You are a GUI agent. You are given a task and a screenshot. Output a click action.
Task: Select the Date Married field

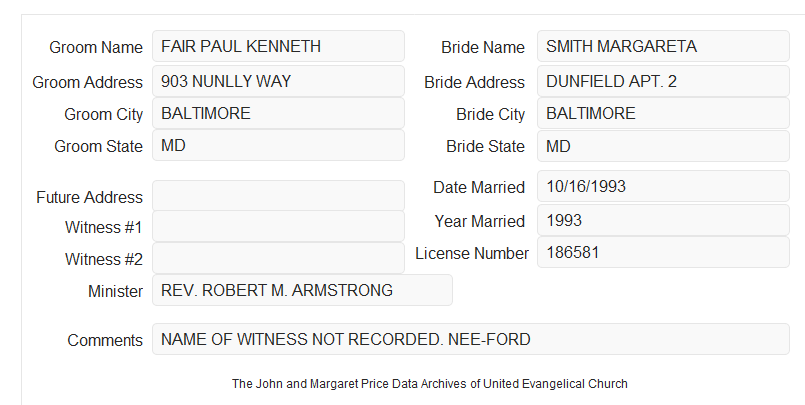(663, 186)
